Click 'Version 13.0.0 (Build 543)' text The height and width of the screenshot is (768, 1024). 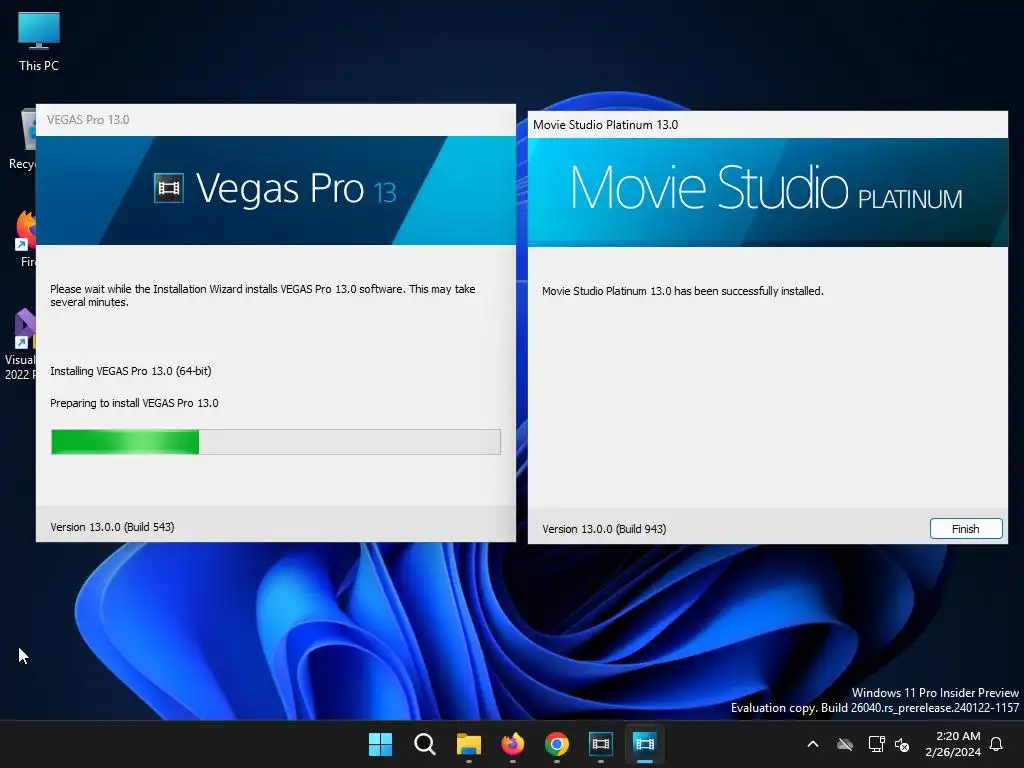tap(112, 527)
